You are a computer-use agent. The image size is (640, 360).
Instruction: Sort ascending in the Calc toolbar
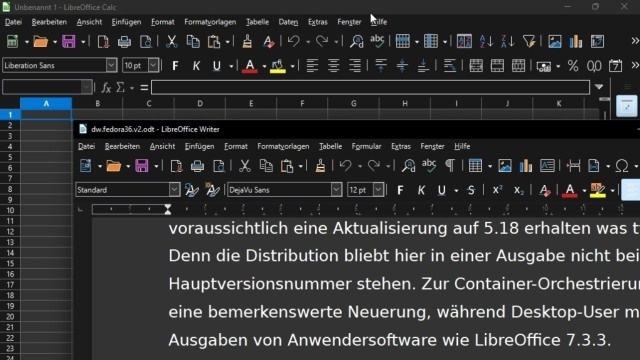point(486,41)
